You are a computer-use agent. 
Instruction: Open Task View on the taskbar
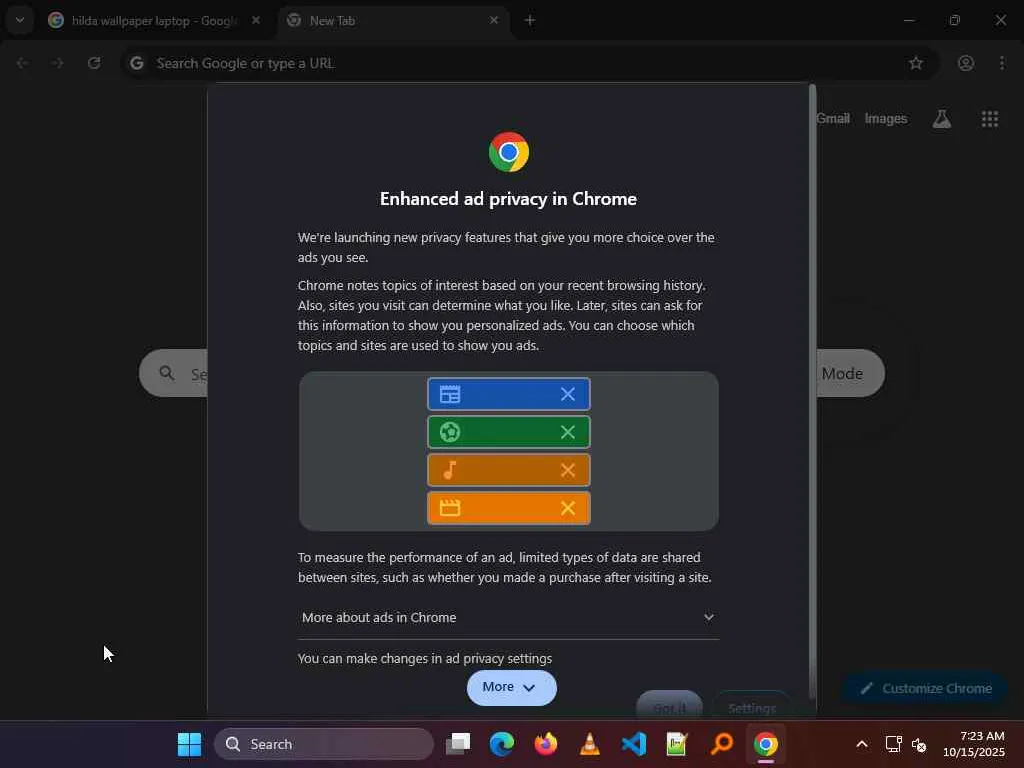click(x=458, y=744)
